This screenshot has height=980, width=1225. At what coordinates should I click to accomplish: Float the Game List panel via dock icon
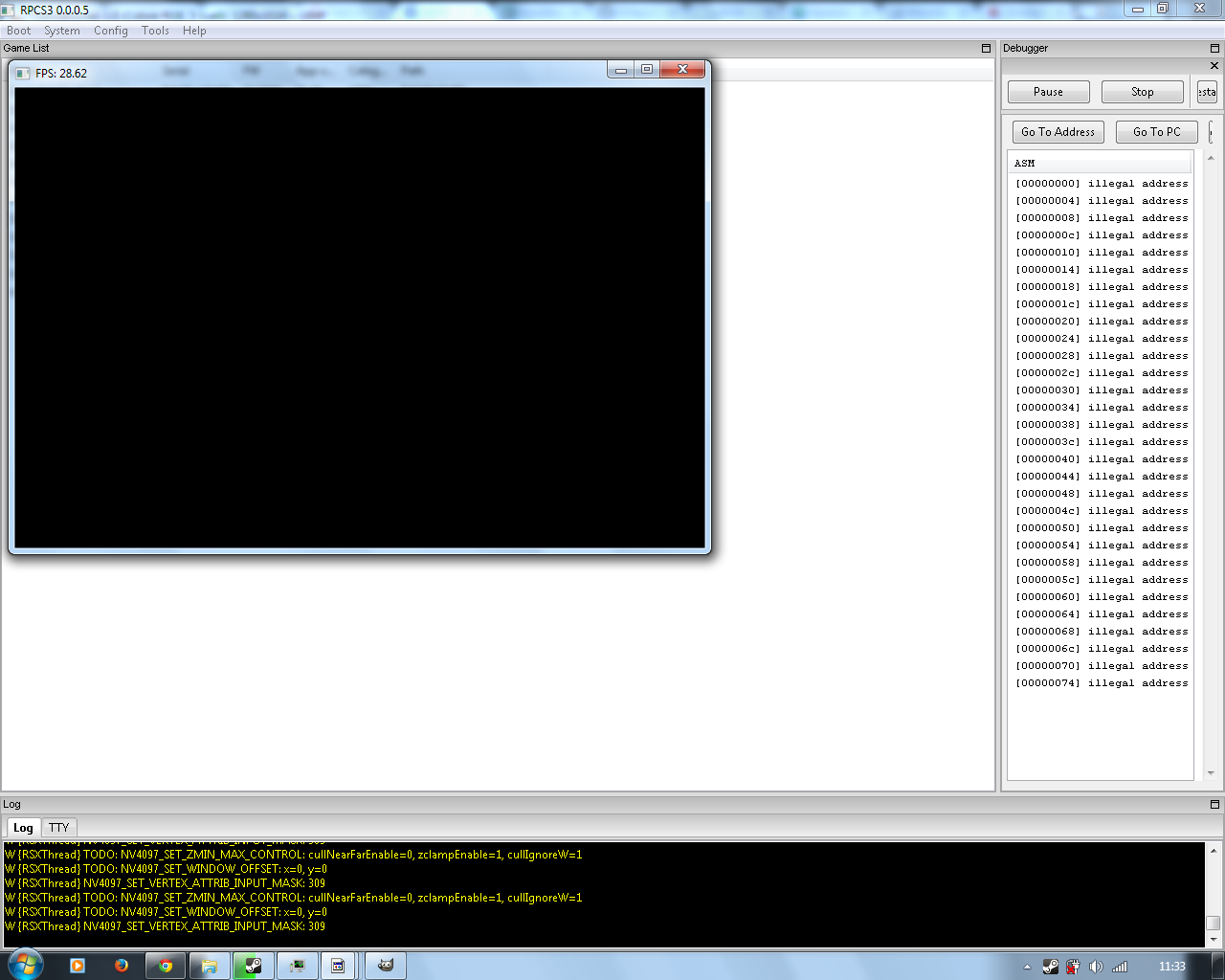point(986,48)
